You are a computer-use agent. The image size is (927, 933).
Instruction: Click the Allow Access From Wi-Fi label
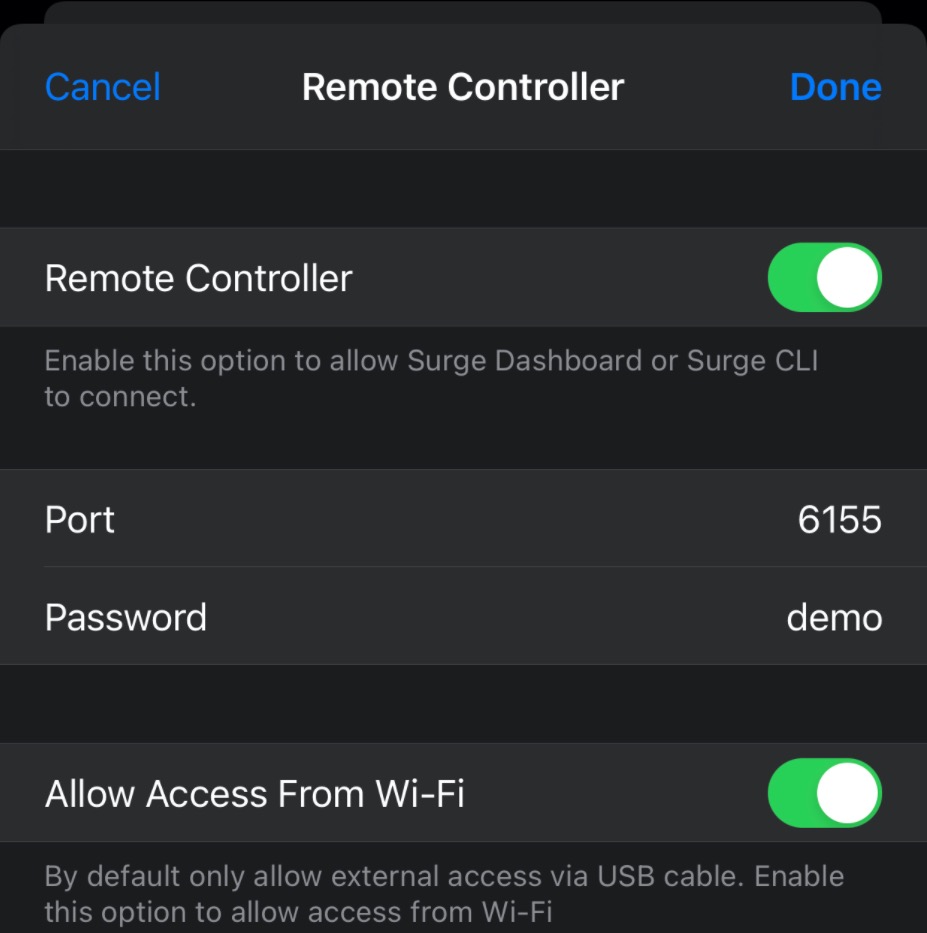point(255,793)
